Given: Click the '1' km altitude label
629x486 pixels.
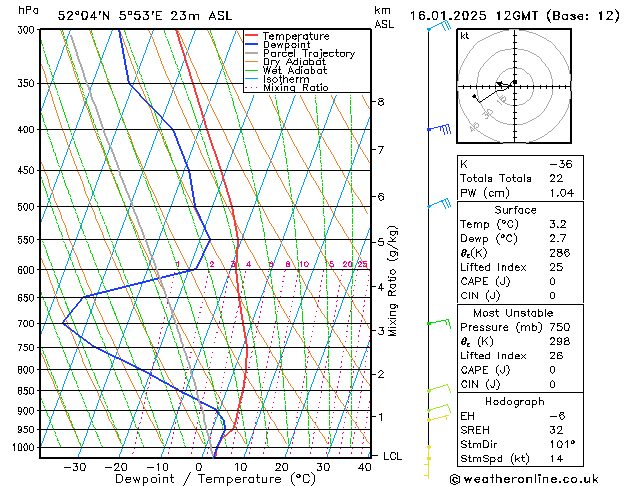Looking at the screenshot, I should pos(381,417).
